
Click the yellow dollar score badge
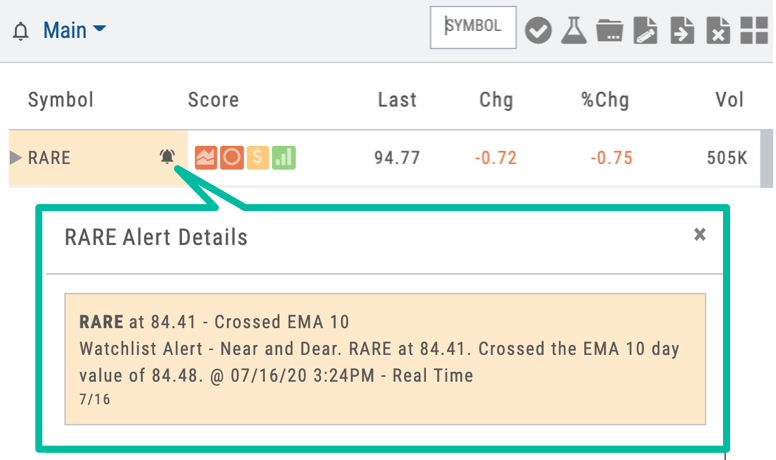[257, 157]
